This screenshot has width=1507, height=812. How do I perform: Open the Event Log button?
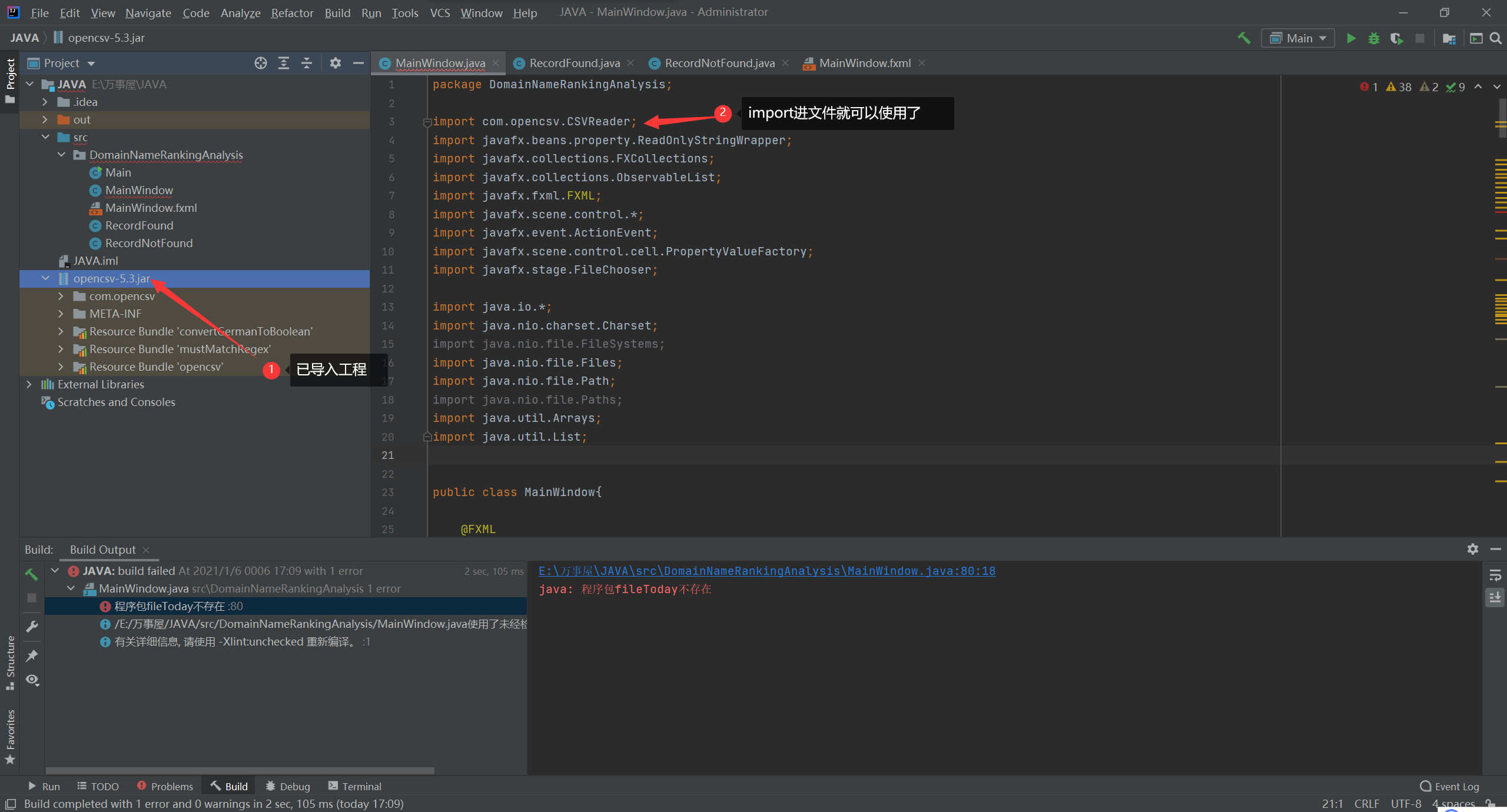pyautogui.click(x=1449, y=786)
